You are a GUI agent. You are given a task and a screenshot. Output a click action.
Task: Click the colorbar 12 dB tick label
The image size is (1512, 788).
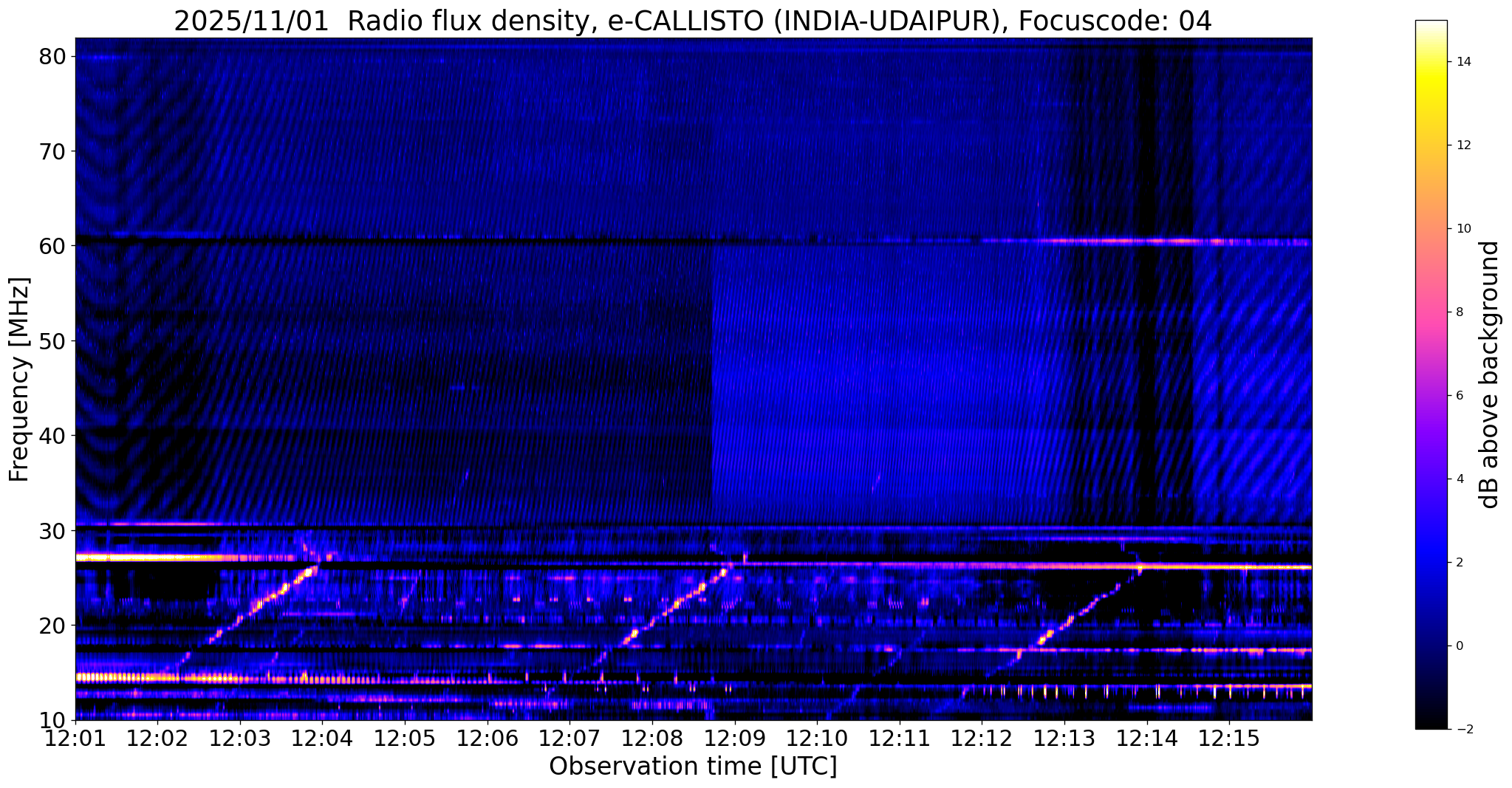[x=1463, y=145]
